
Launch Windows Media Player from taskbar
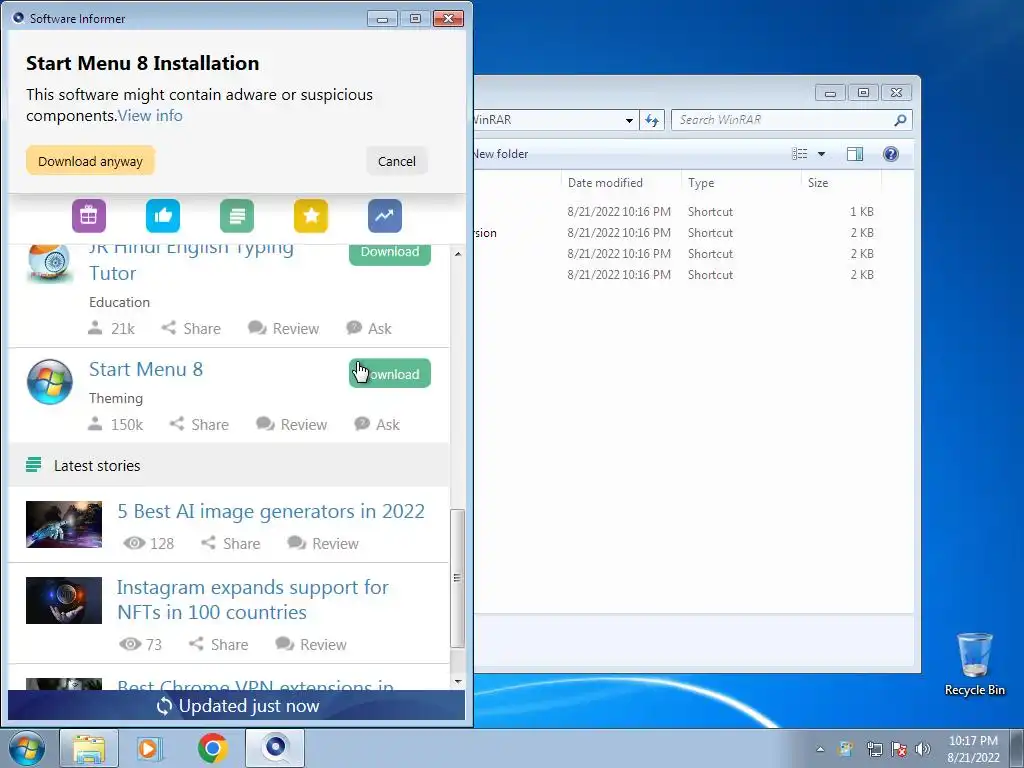[x=150, y=748]
